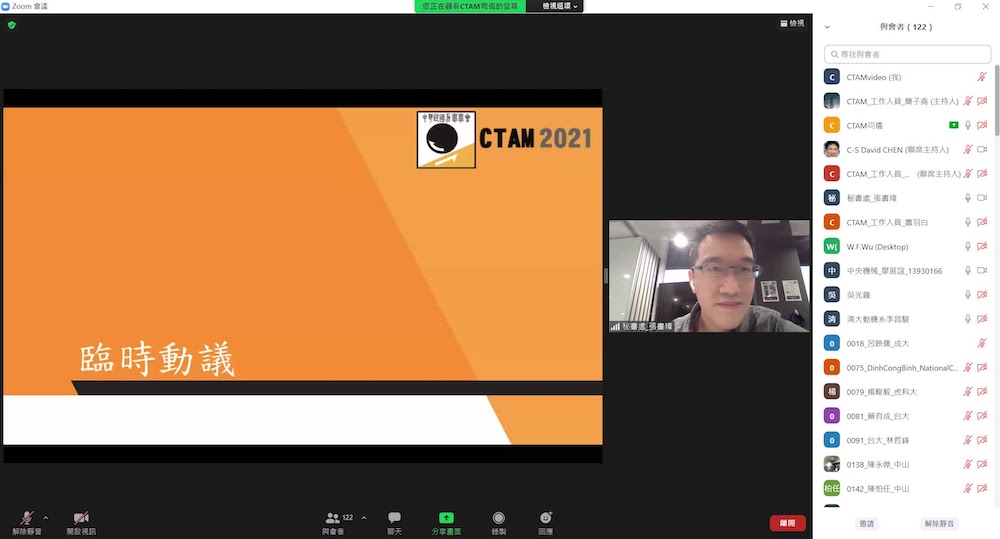Expand audio options caret beside mute
Screen dimensions: 1000x539
pos(45,517)
